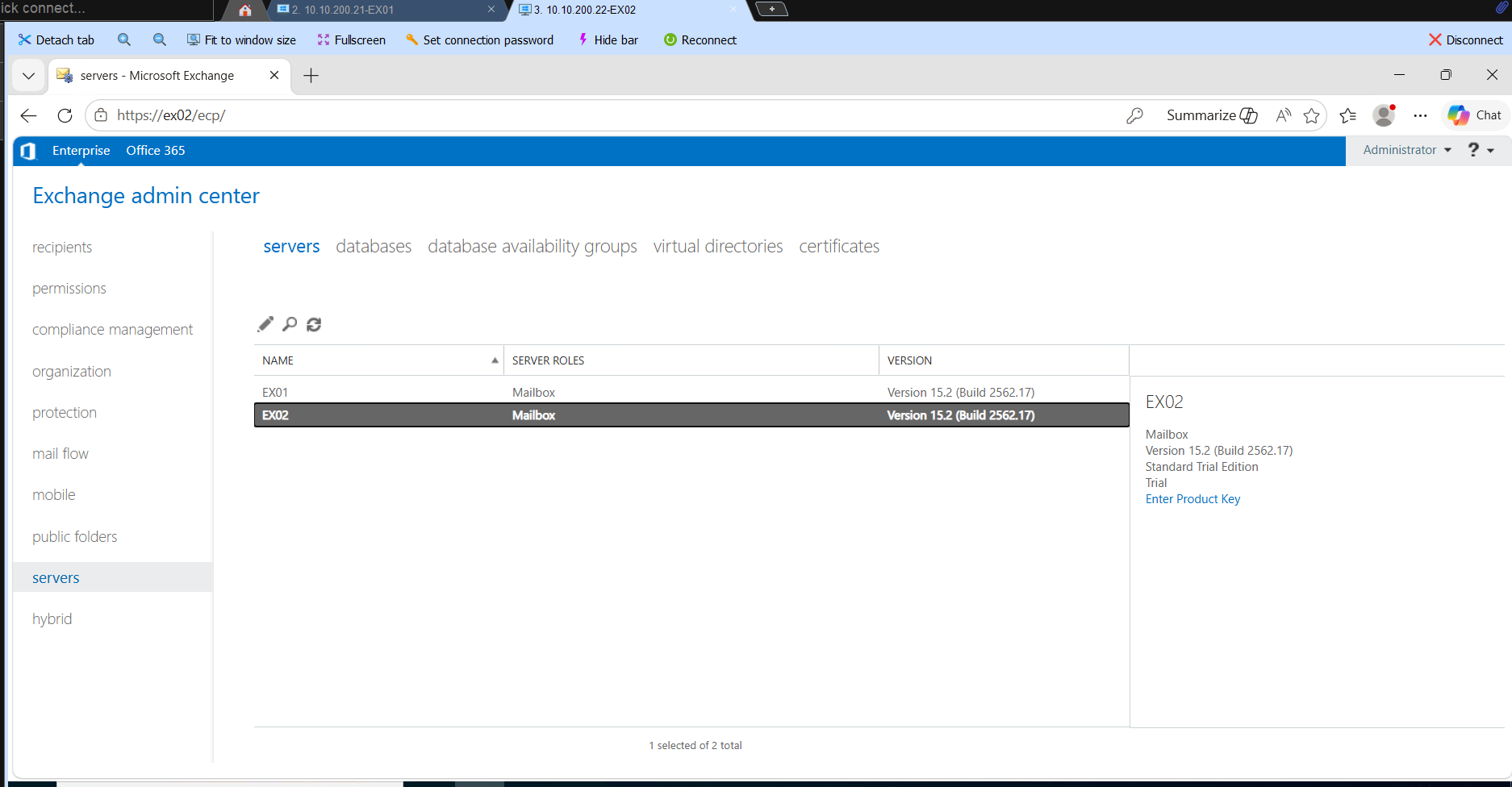Click the edit pencil icon above server list
This screenshot has width=1512, height=787.
point(265,324)
